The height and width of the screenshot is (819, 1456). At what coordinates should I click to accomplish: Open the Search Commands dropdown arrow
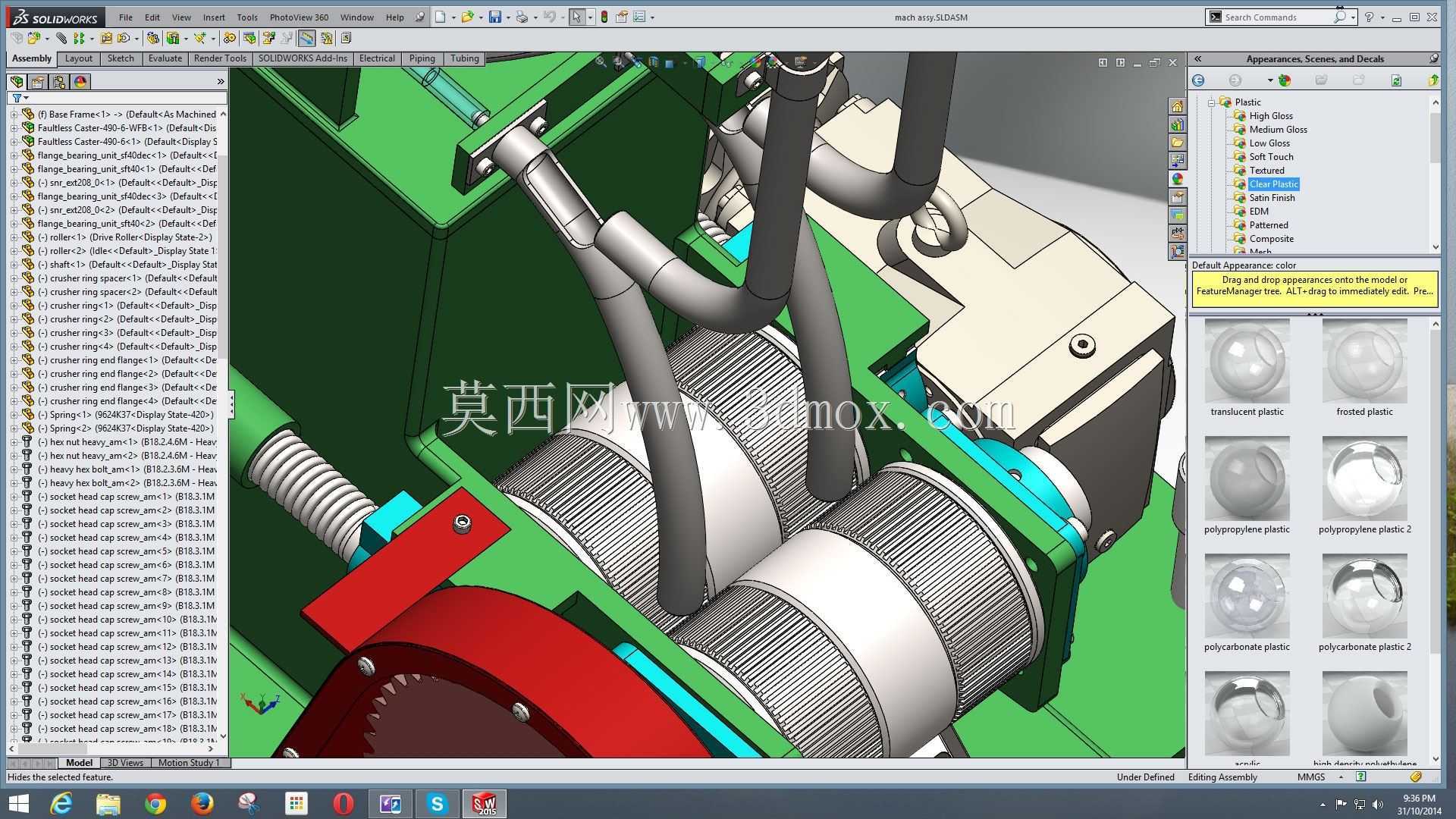pyautogui.click(x=1353, y=17)
